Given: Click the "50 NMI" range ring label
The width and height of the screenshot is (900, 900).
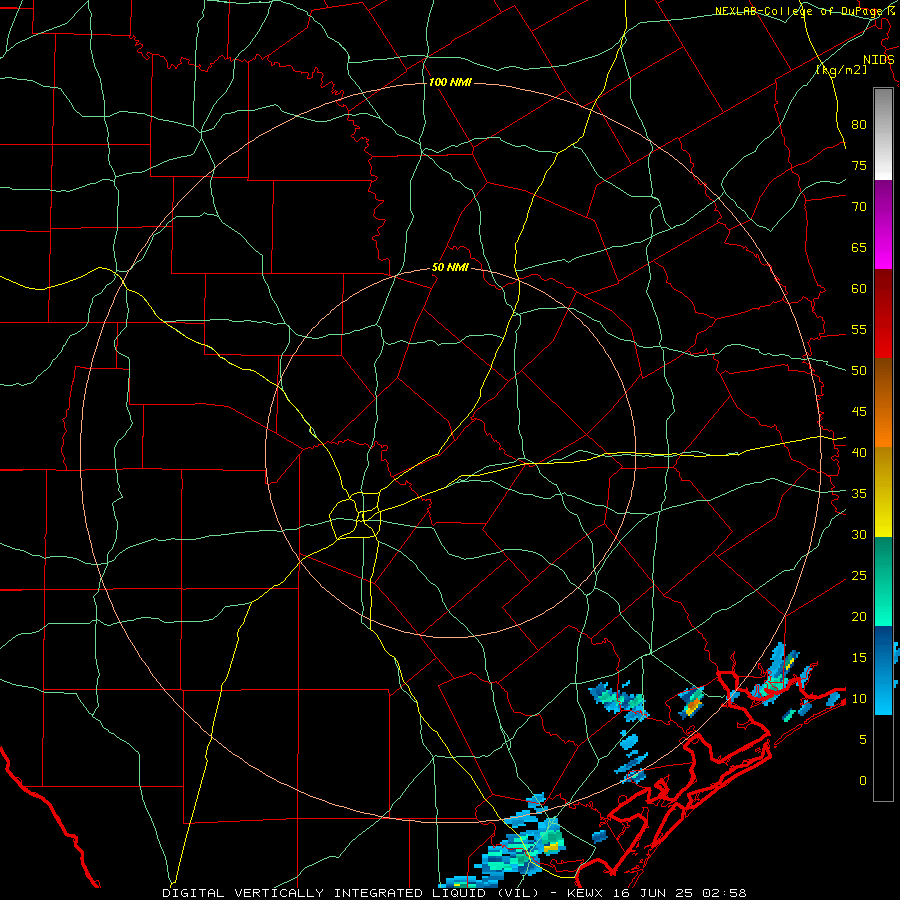Looking at the screenshot, I should click(450, 267).
